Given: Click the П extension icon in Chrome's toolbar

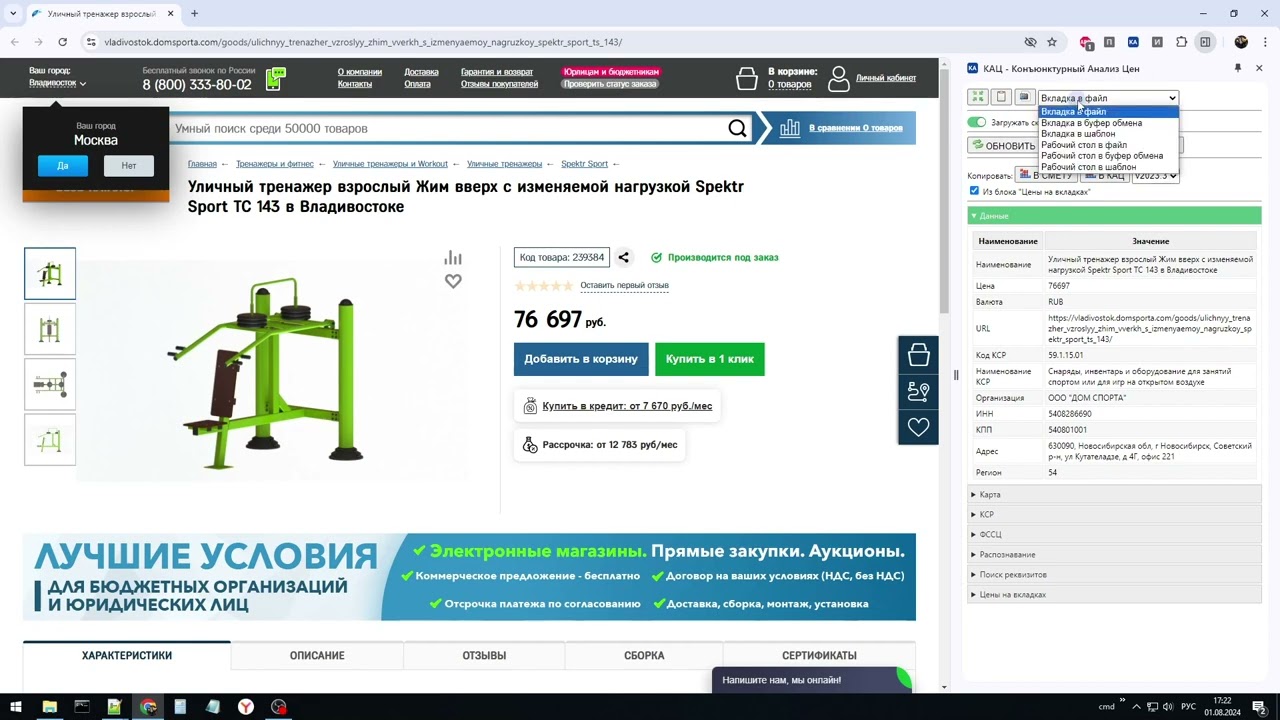Looking at the screenshot, I should pos(1109,42).
